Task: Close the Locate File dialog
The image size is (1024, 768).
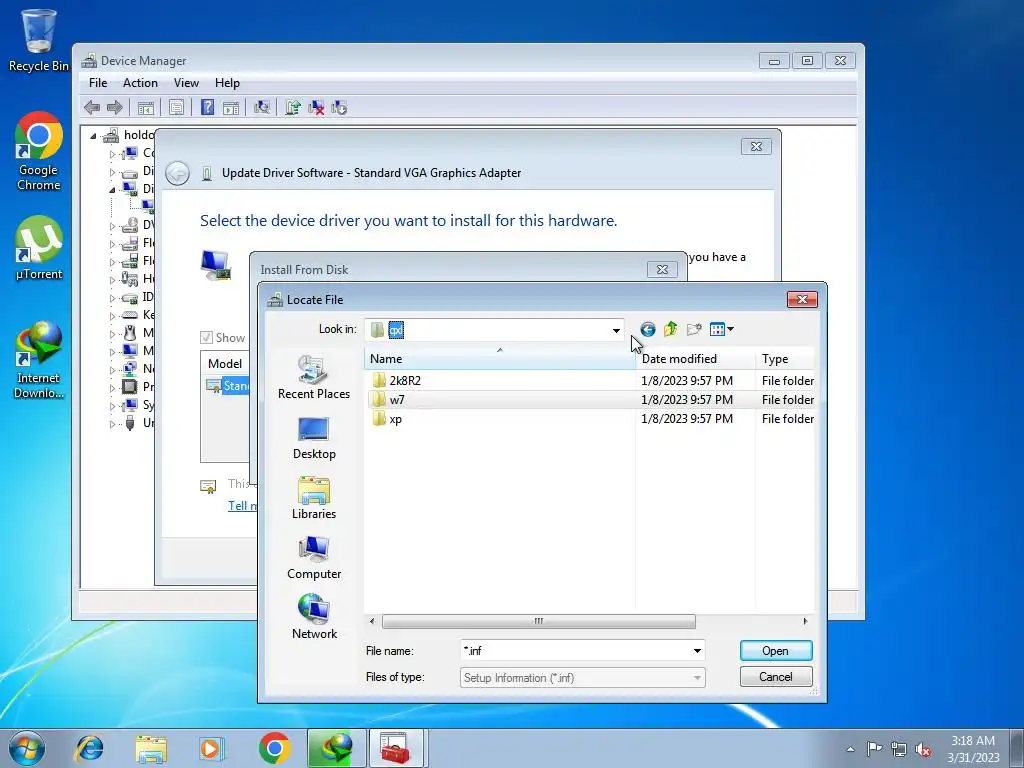Action: point(802,299)
